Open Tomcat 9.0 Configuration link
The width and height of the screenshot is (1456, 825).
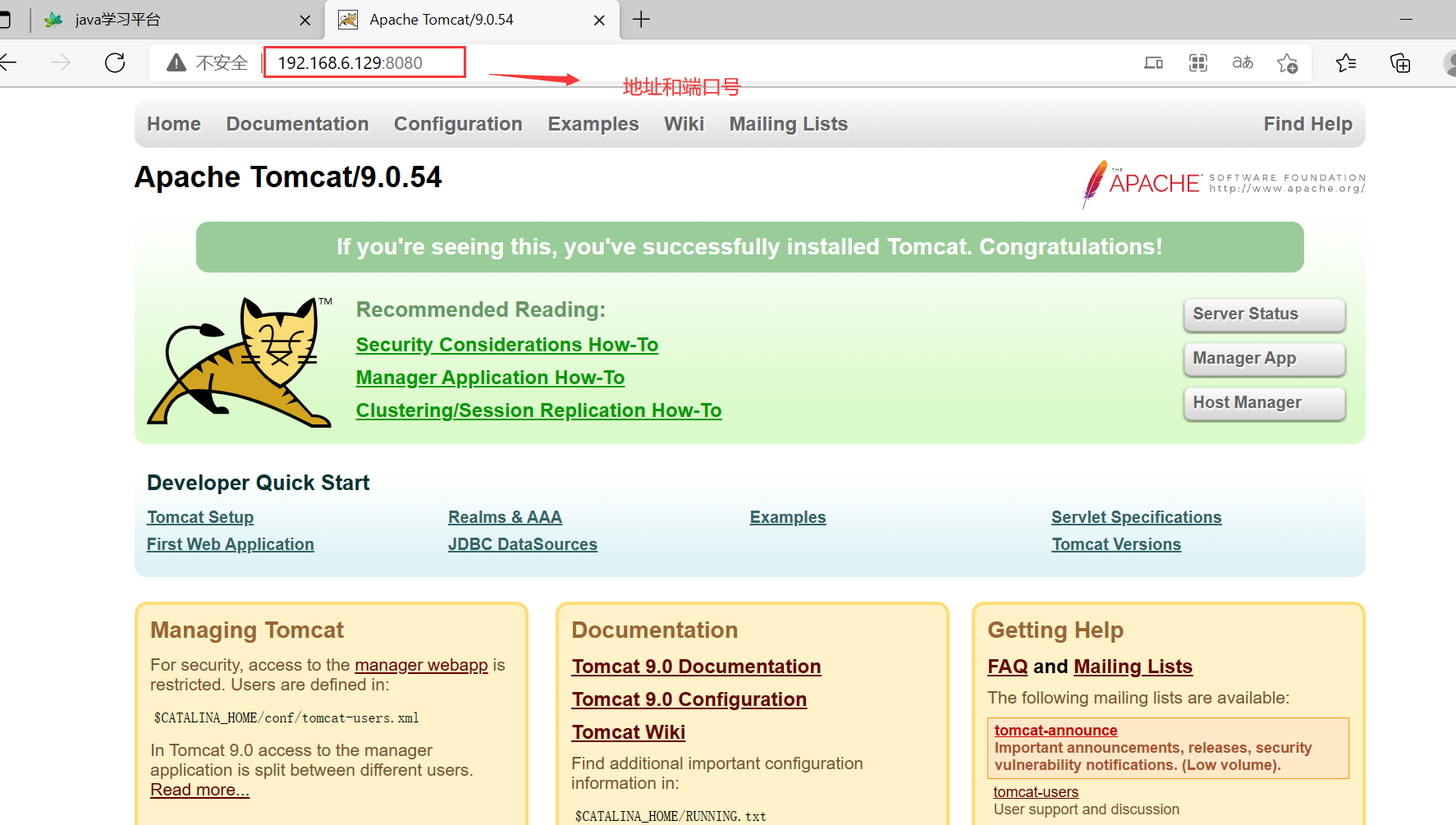click(689, 699)
